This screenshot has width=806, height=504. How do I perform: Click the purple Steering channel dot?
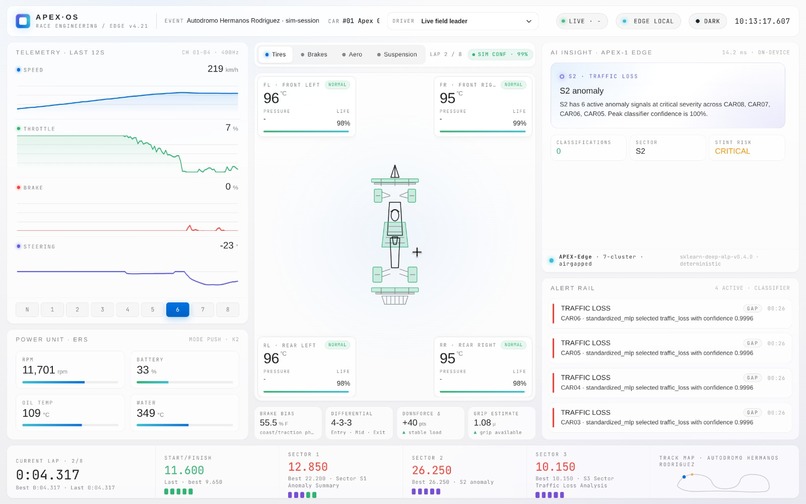pyautogui.click(x=19, y=246)
